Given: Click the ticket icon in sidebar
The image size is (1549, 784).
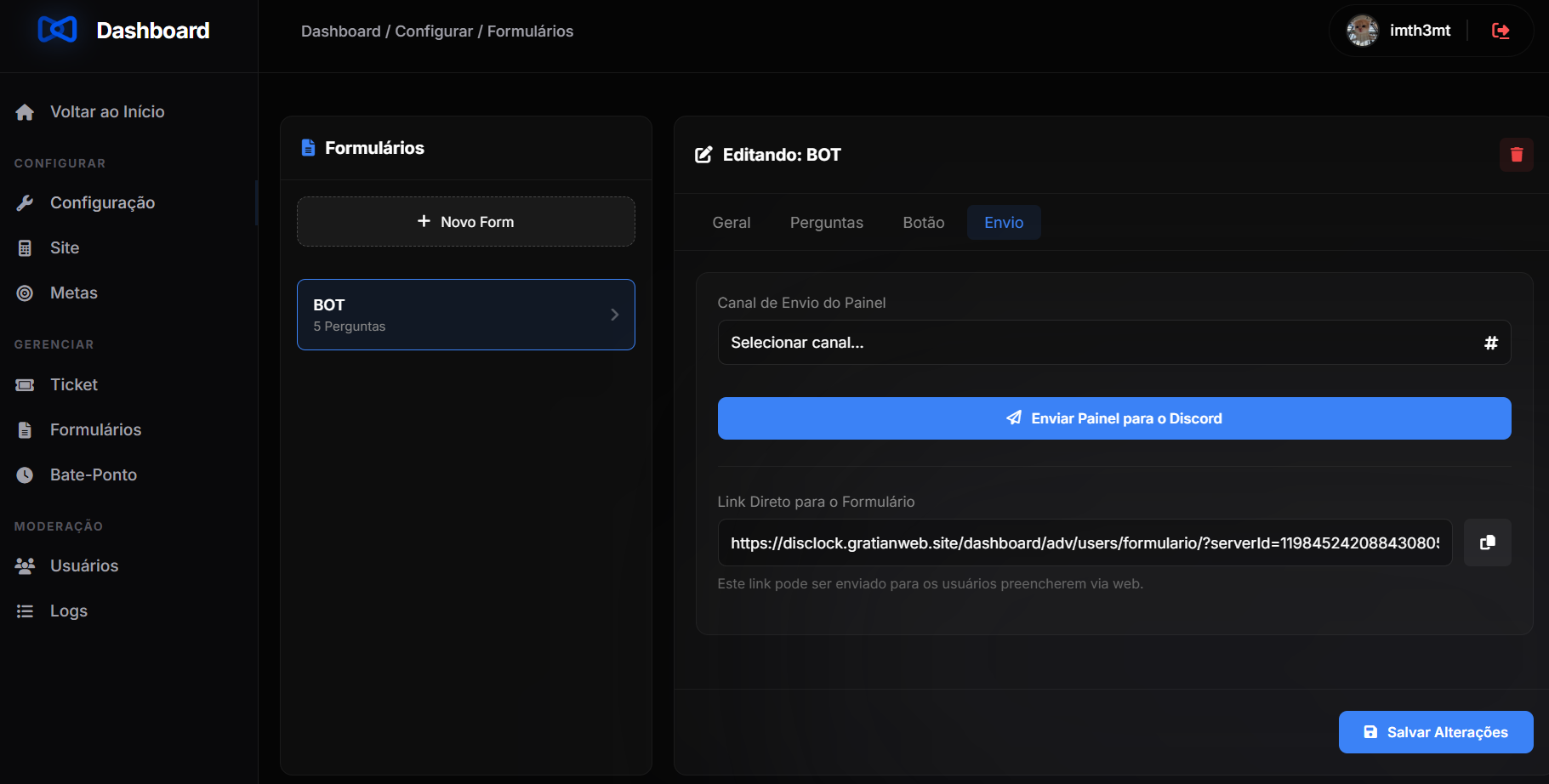Looking at the screenshot, I should (x=25, y=385).
